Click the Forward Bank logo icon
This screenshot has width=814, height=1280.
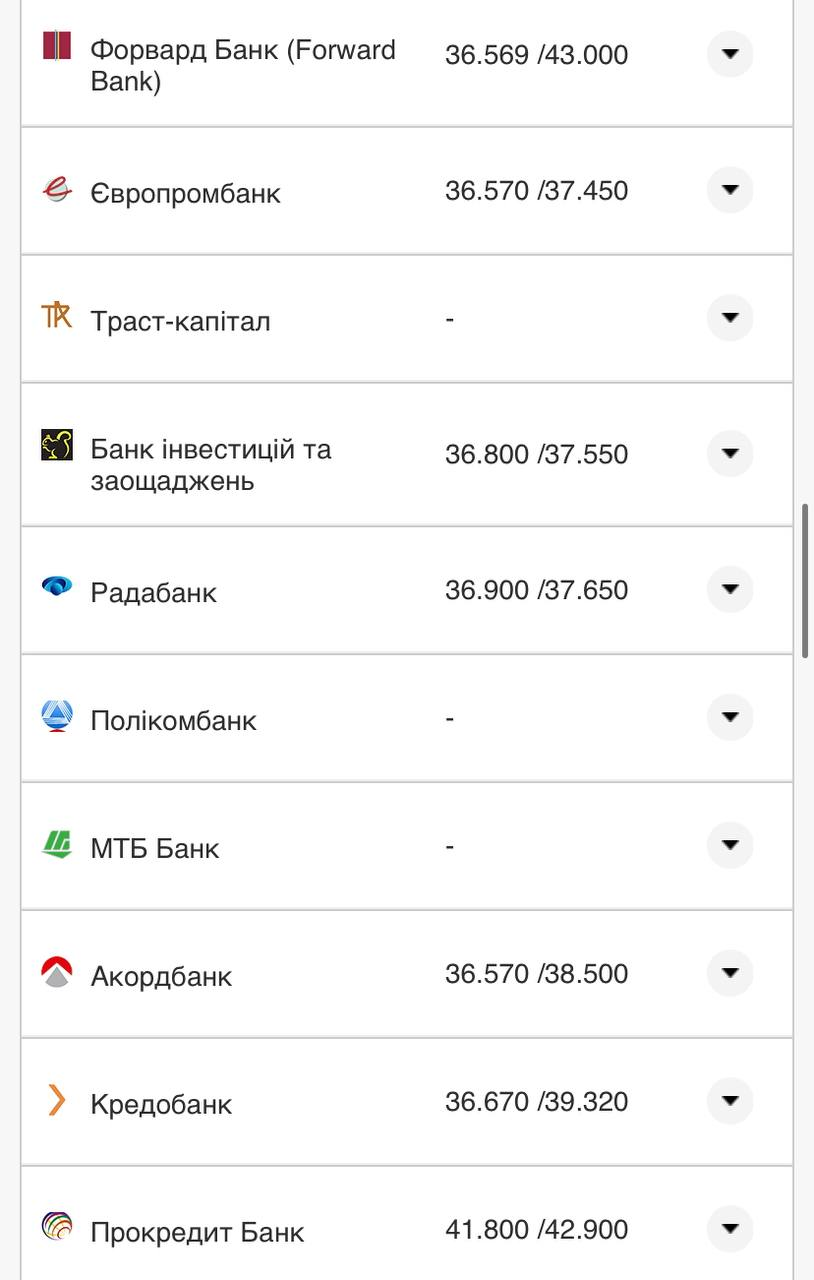tap(57, 46)
